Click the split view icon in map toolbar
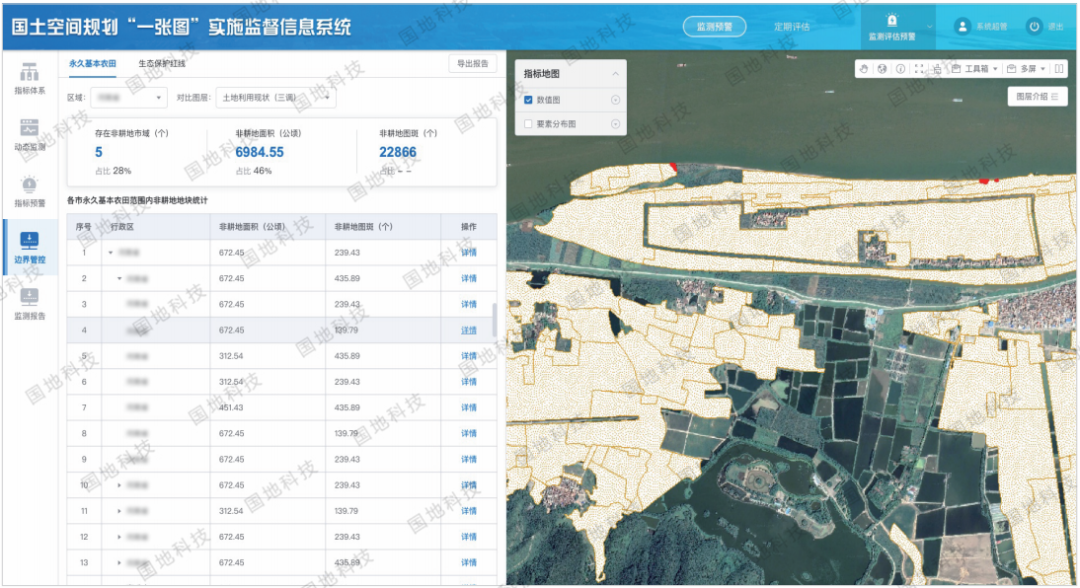 click(1059, 69)
